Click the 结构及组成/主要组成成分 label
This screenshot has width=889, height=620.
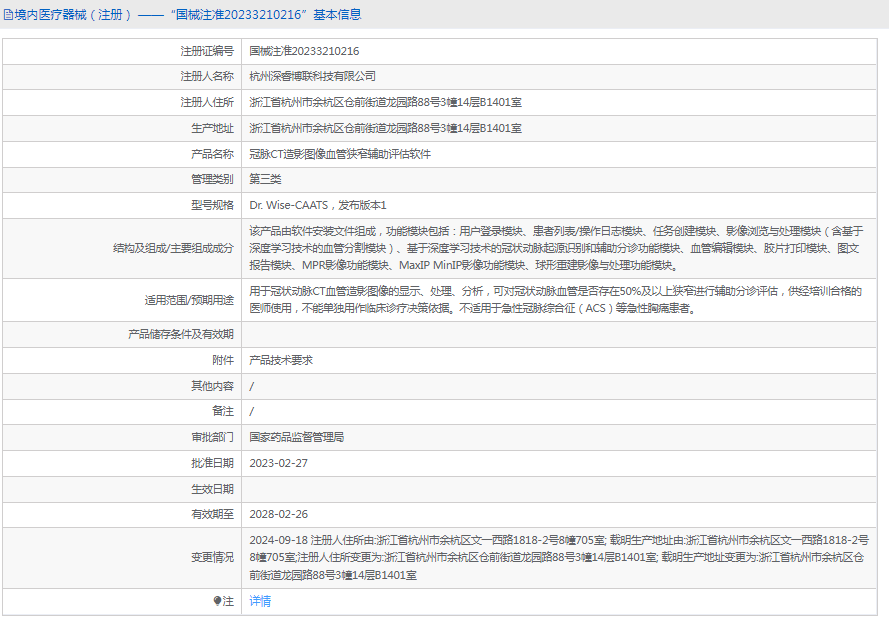point(173,248)
